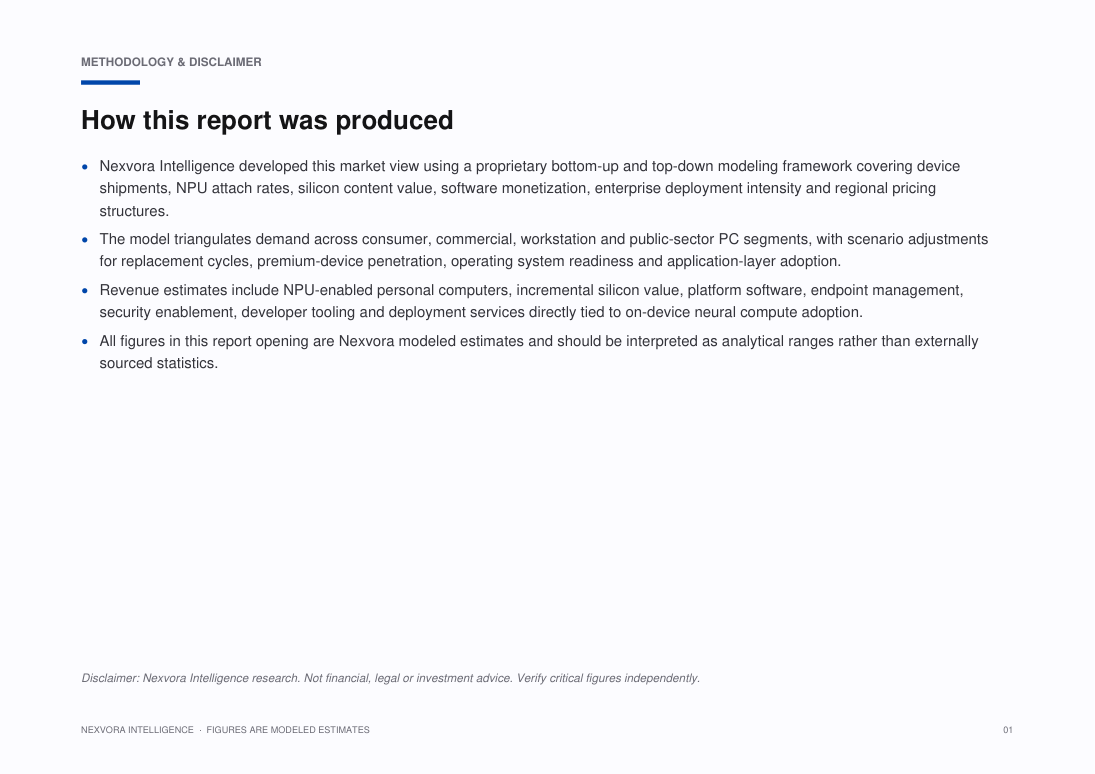Viewport: 1095px width, 774px height.
Task: Click the fourth bullet point marker
Action: (85, 342)
